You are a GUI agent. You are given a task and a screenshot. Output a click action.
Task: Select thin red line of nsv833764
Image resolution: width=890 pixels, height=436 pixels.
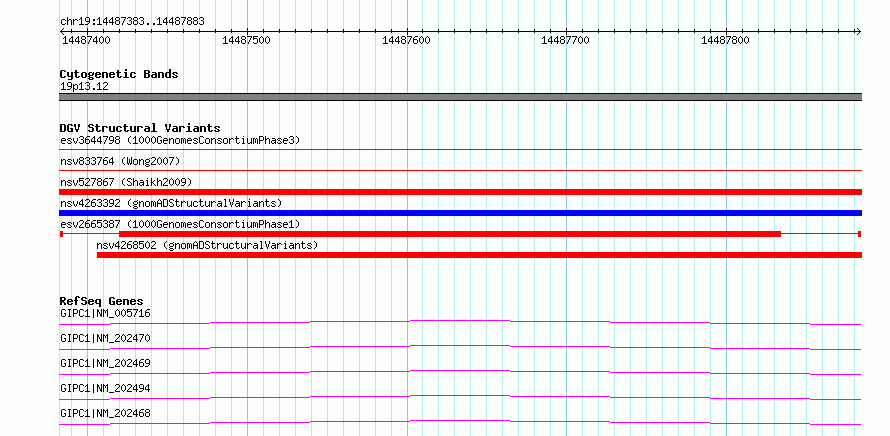pos(460,170)
